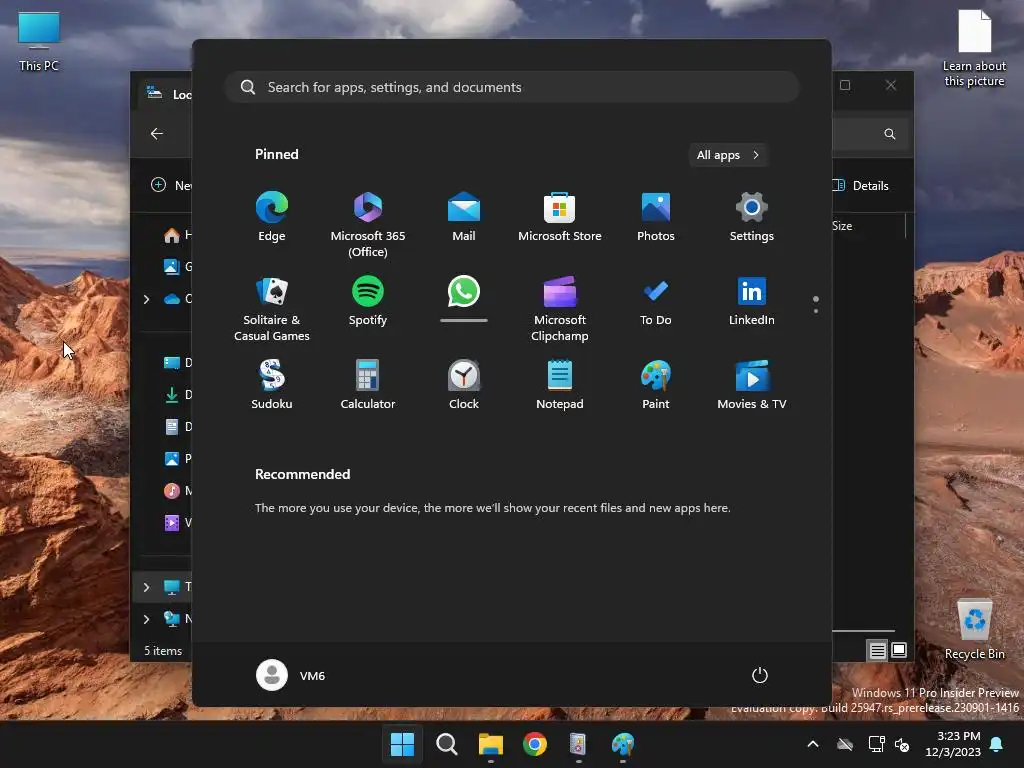
Task: Open Settings from pinned apps
Action: (x=752, y=217)
